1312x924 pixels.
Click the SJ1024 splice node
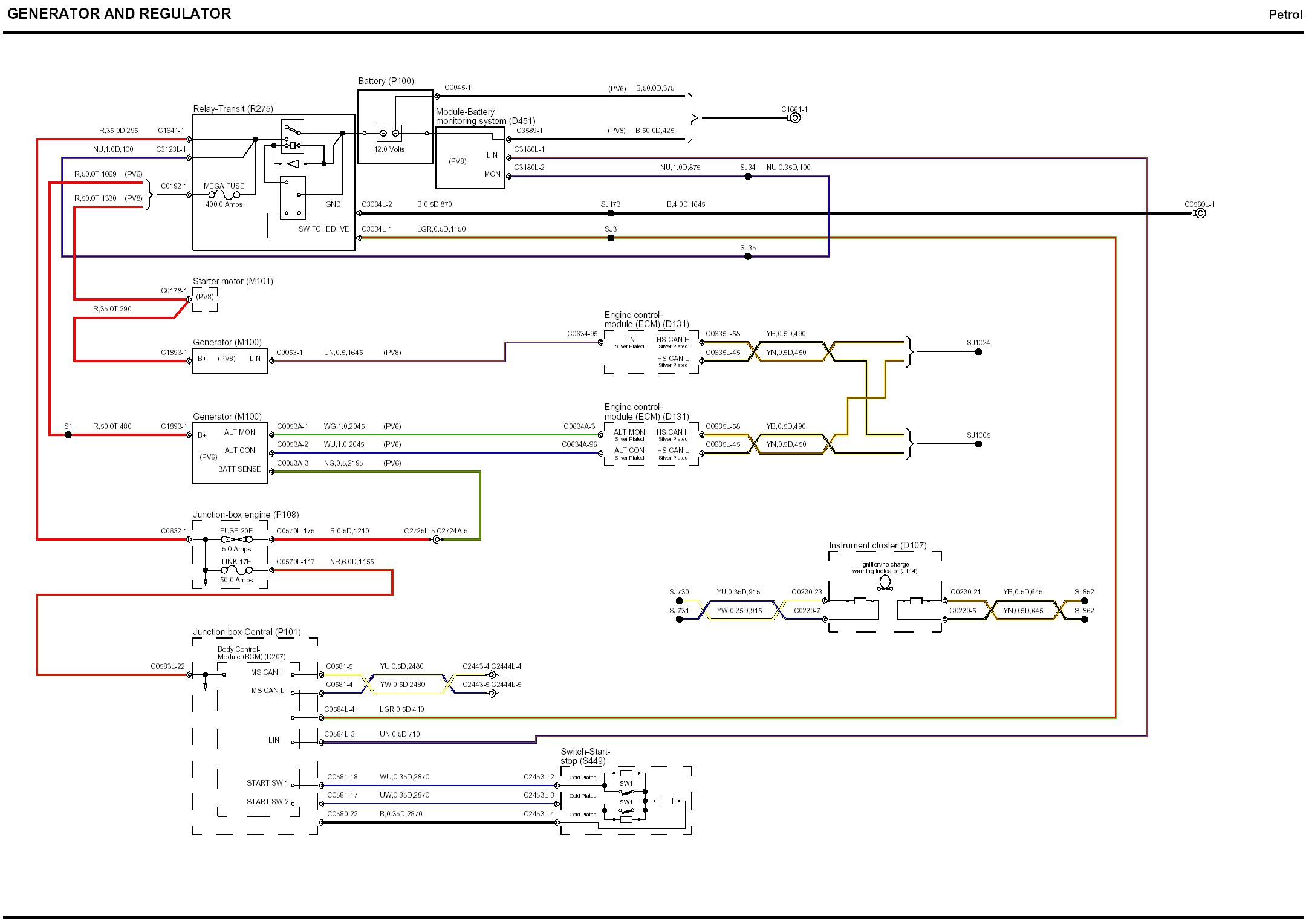click(978, 352)
